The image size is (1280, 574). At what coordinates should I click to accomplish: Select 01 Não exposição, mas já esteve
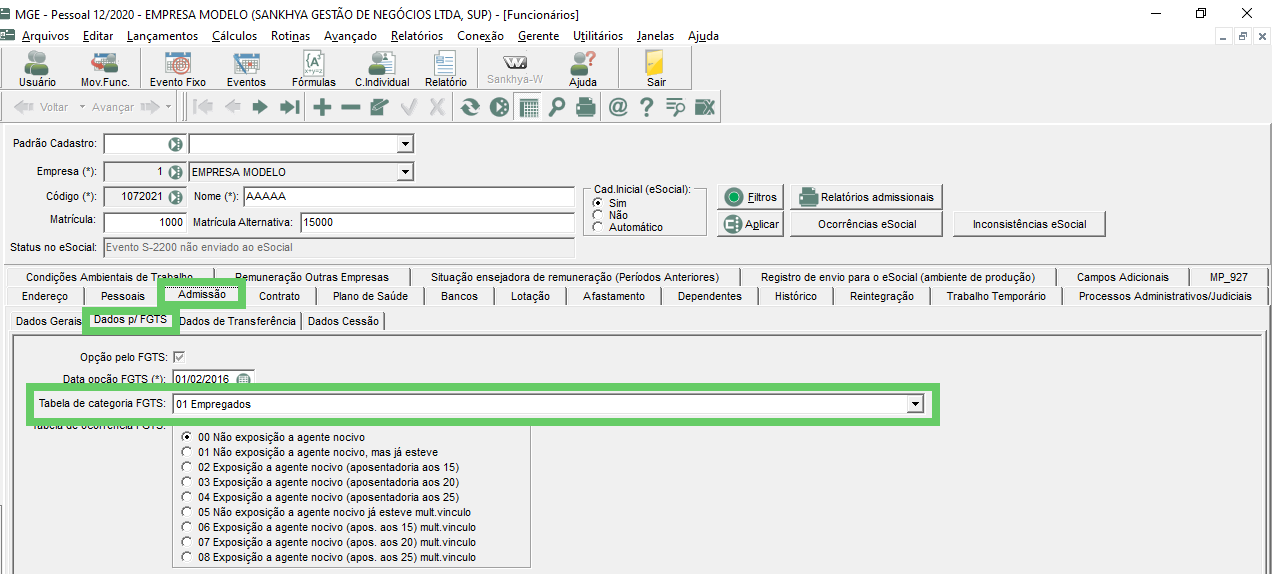pyautogui.click(x=186, y=452)
